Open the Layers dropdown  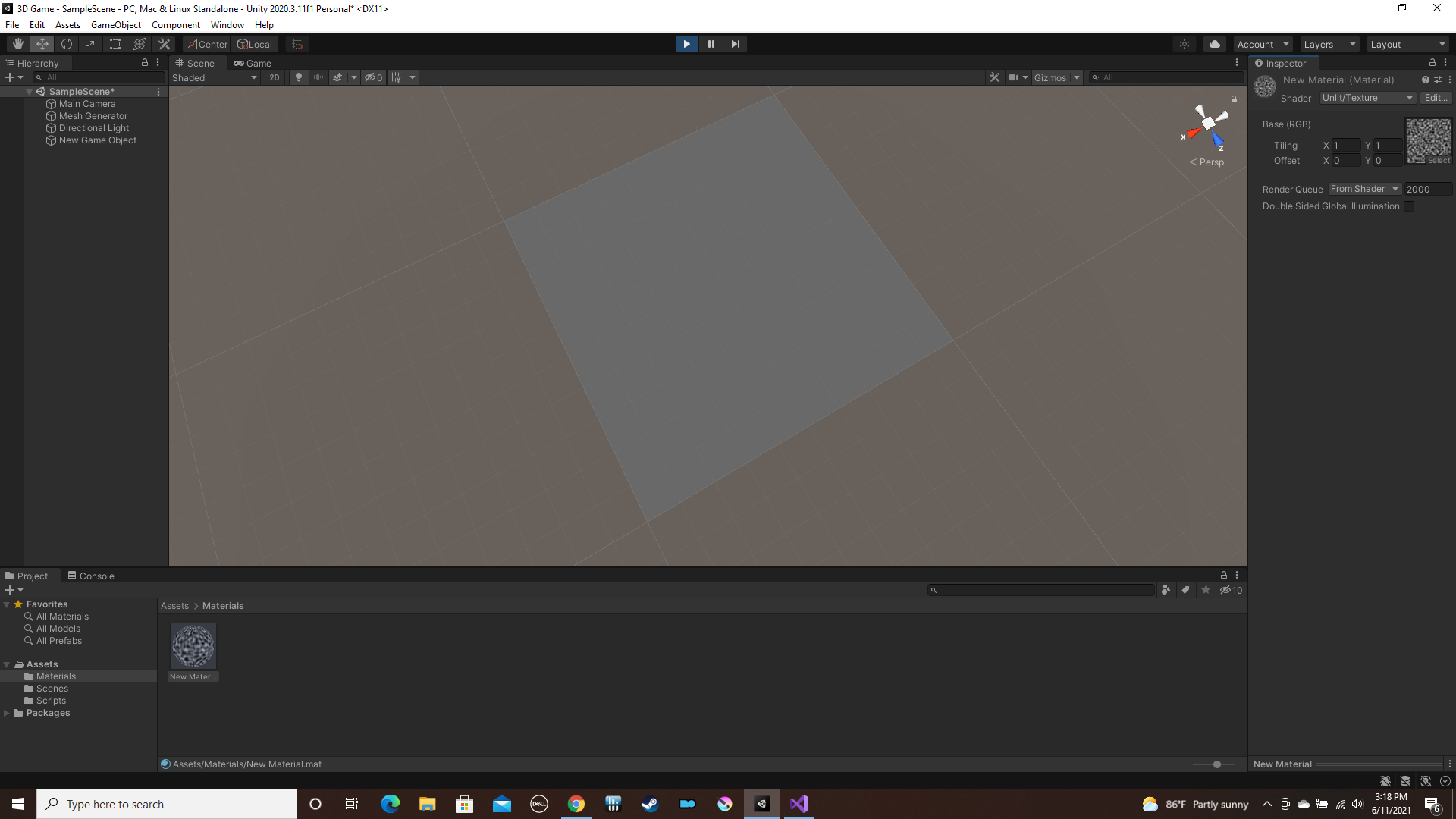tap(1329, 44)
